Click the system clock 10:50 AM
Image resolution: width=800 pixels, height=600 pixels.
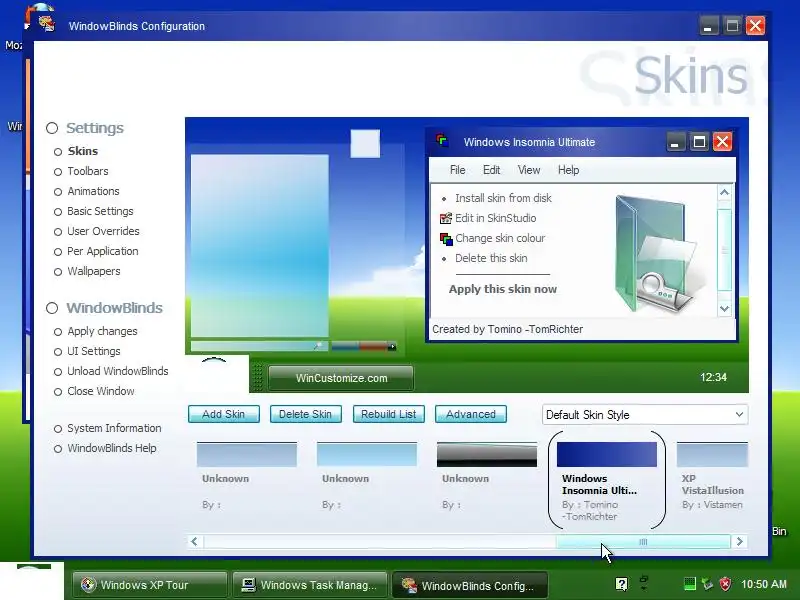[764, 584]
